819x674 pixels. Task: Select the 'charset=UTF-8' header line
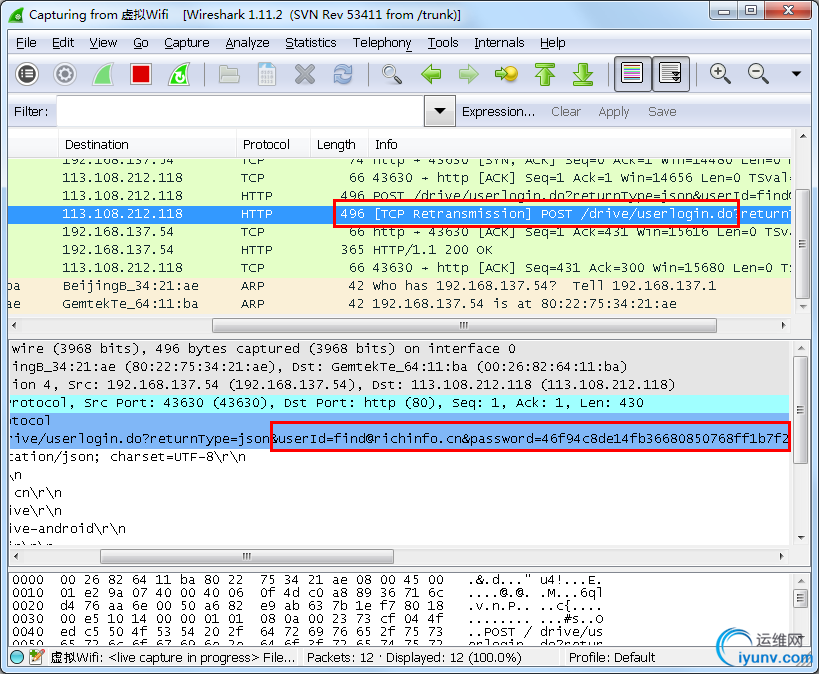coord(400,457)
